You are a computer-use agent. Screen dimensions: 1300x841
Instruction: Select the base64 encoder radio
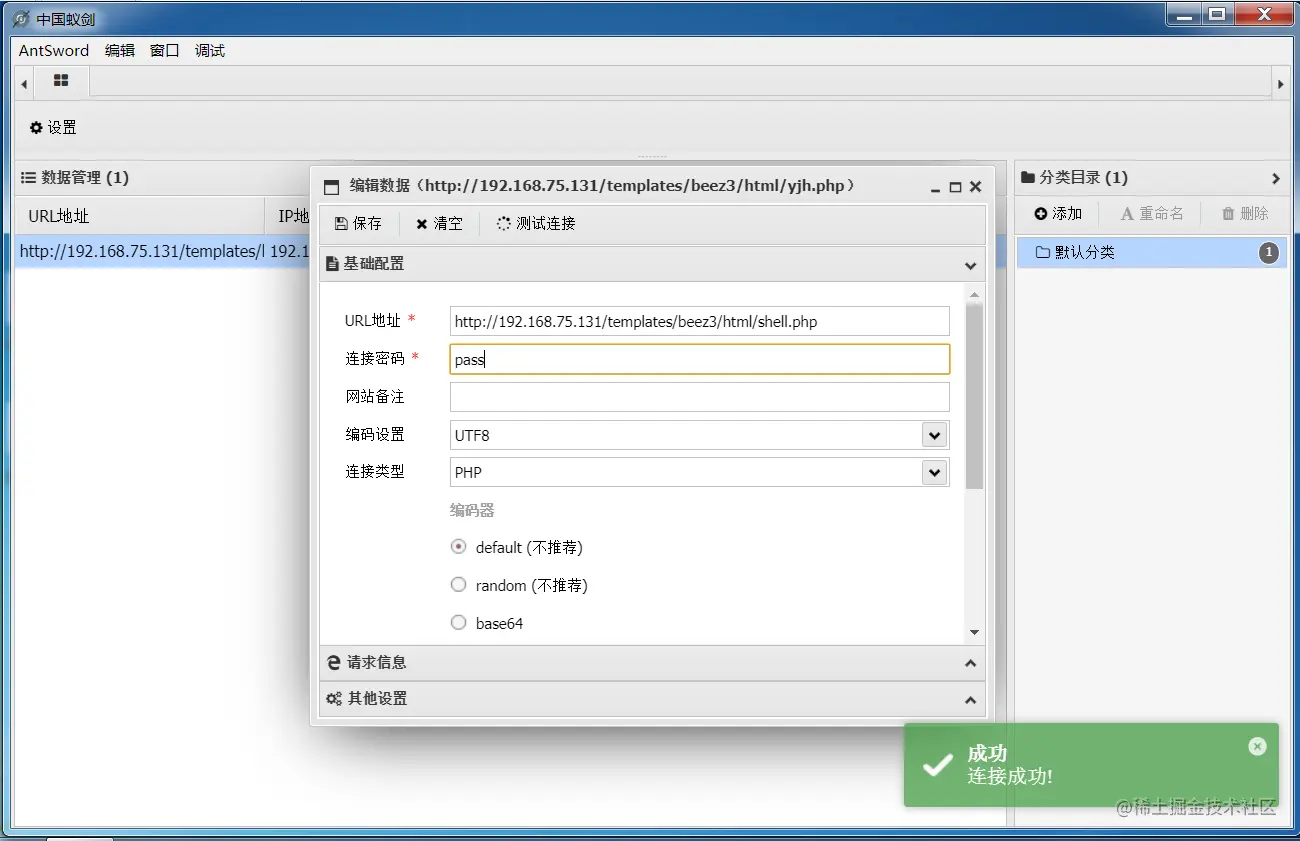[459, 623]
